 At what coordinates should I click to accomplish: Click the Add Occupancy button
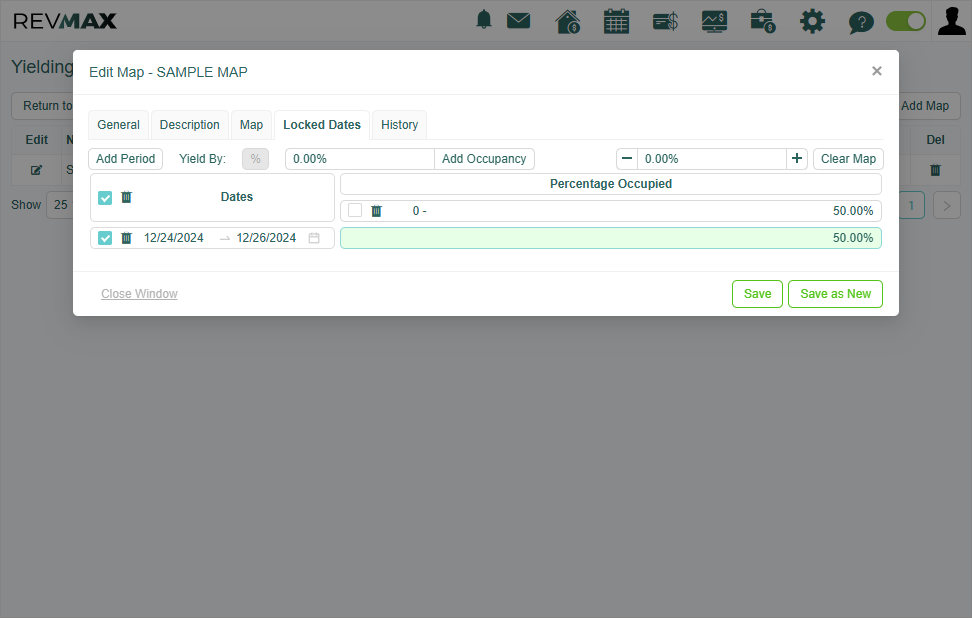(x=484, y=159)
